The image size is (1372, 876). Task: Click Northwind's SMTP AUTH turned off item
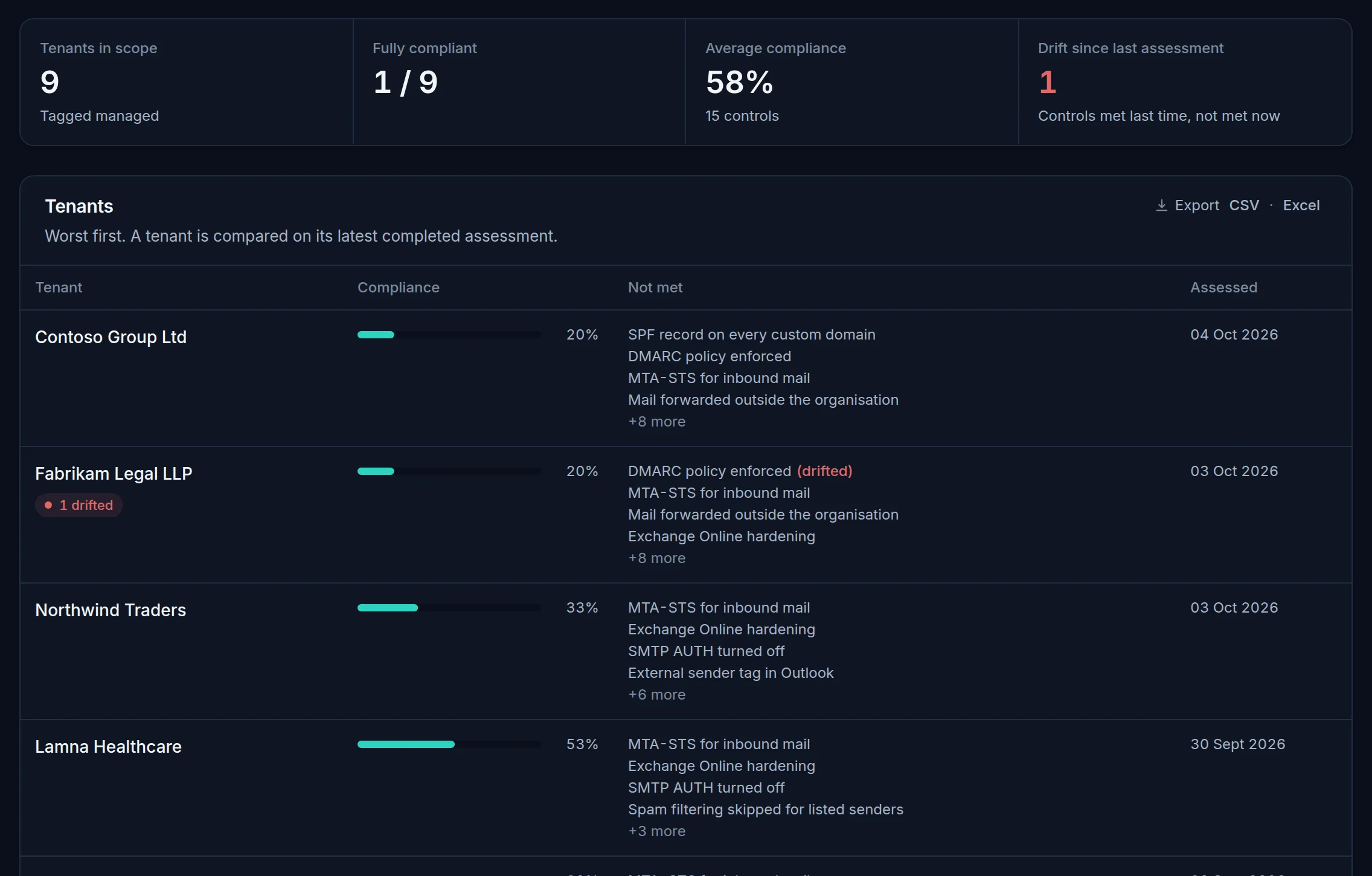(706, 651)
